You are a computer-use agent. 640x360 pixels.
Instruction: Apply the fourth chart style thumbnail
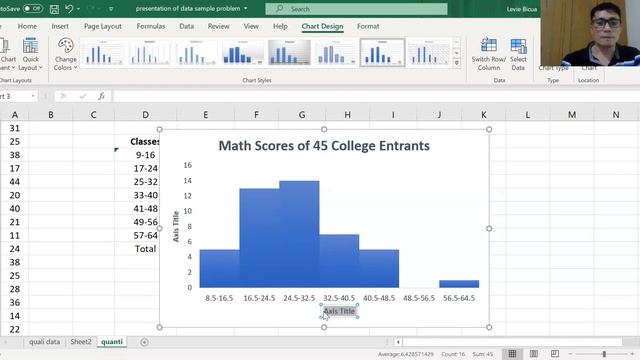[x=242, y=53]
